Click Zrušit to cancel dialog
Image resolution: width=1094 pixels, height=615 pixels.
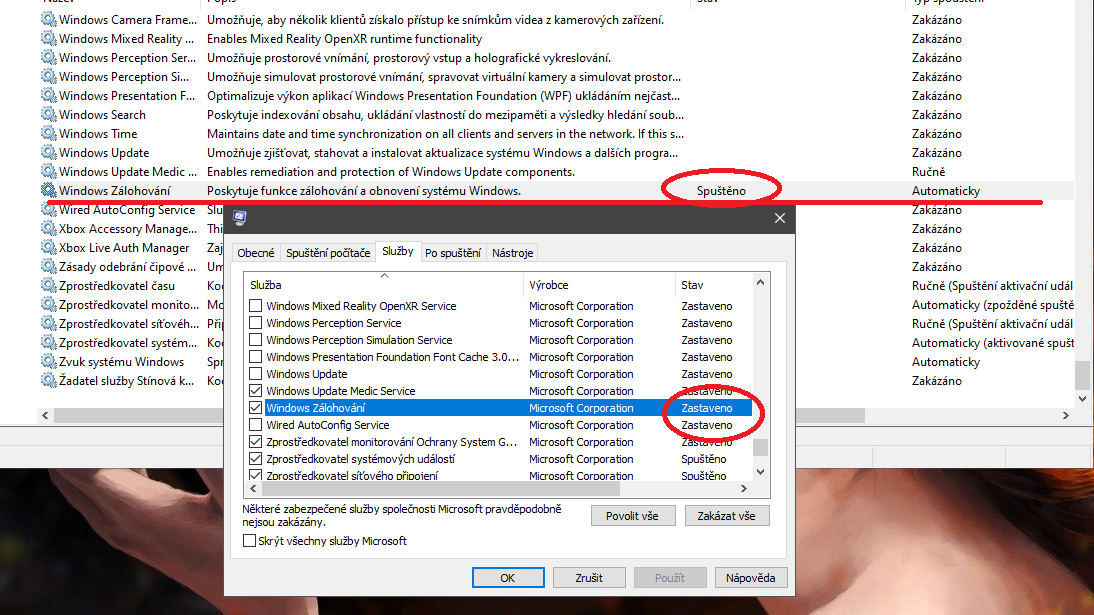[589, 577]
